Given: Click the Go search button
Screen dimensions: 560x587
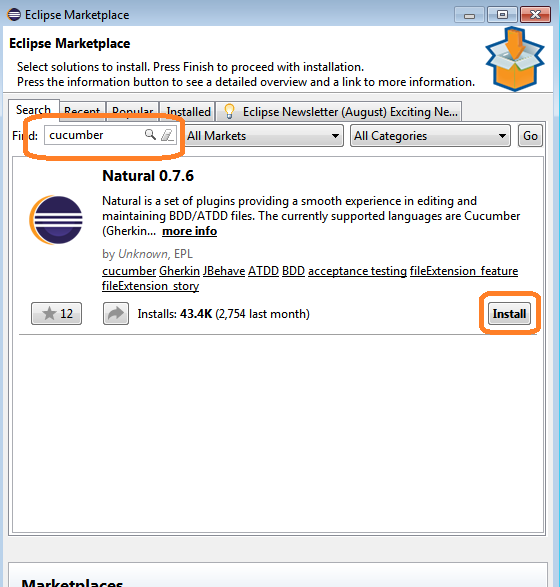Looking at the screenshot, I should [x=530, y=136].
